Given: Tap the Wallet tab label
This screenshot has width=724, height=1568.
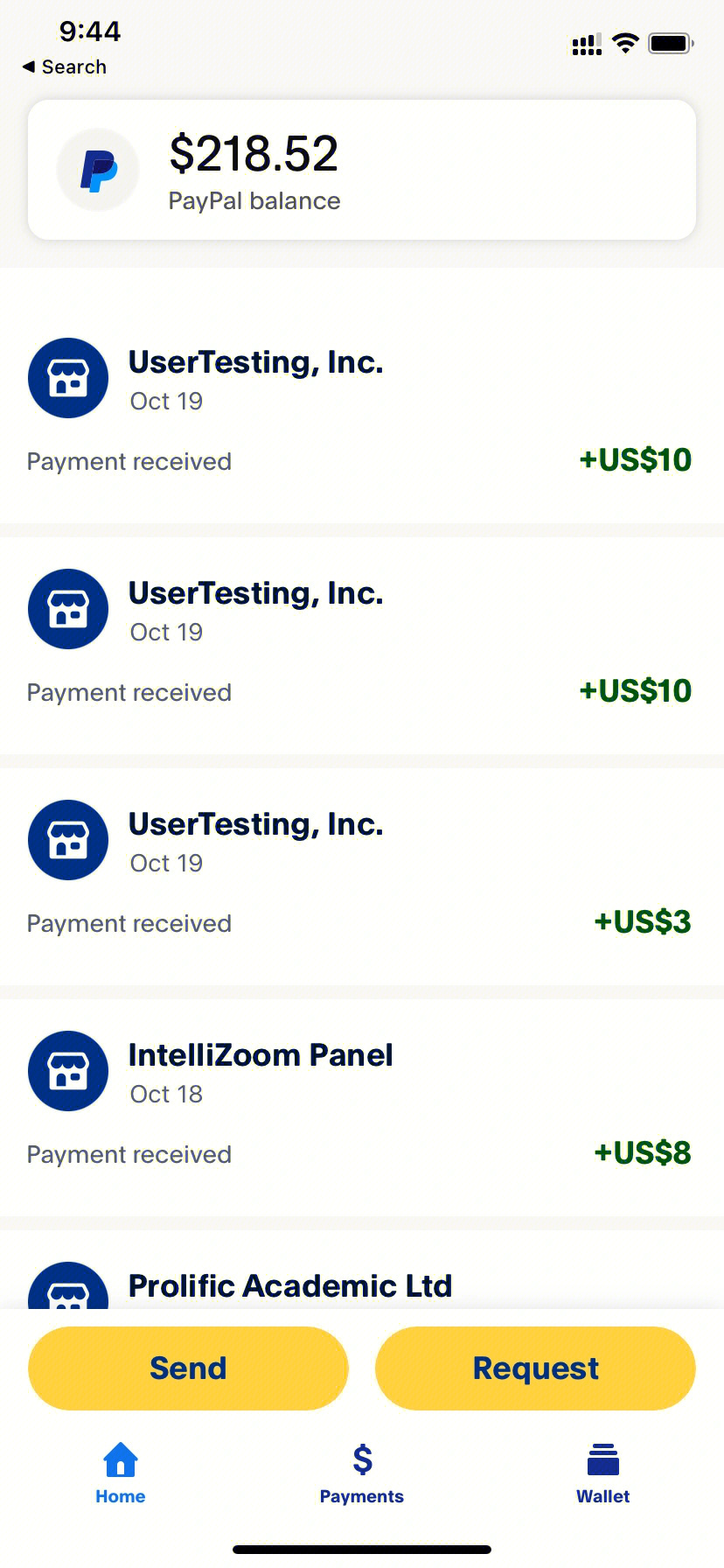Looking at the screenshot, I should click(x=603, y=1496).
